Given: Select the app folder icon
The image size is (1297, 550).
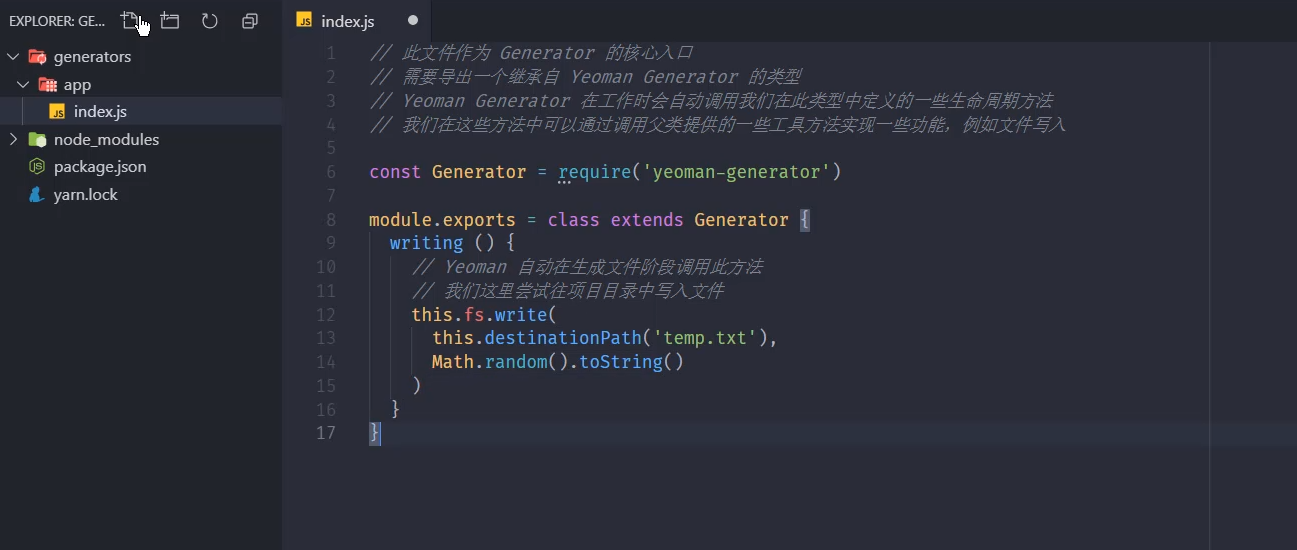Looking at the screenshot, I should point(47,85).
